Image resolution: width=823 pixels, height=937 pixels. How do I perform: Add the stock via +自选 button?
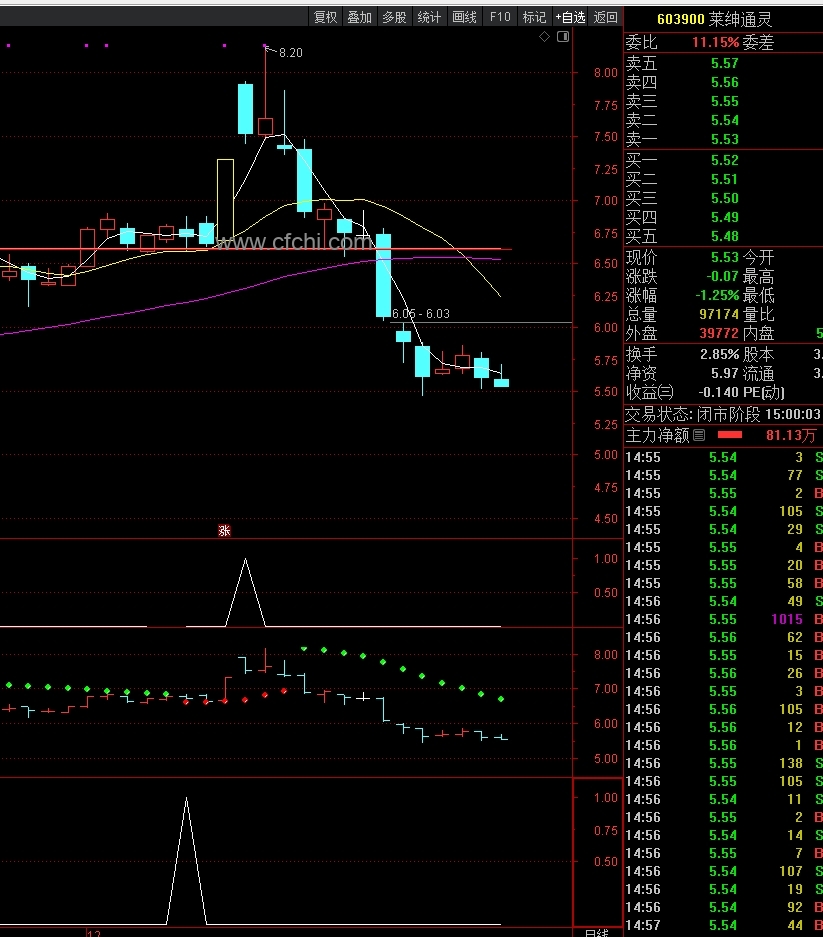click(x=570, y=17)
